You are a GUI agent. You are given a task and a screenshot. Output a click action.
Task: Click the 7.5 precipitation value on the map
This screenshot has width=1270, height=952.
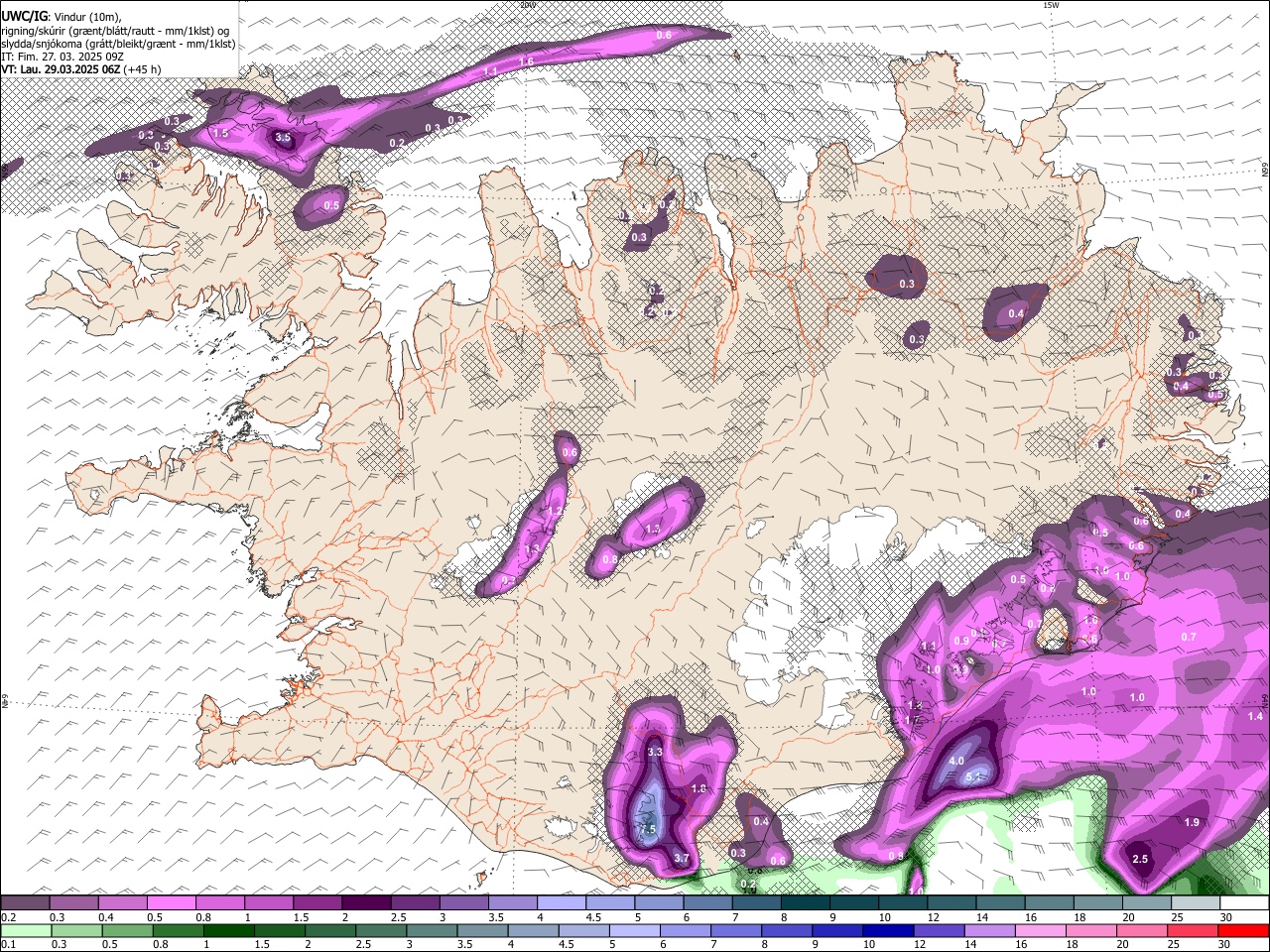pos(649,828)
